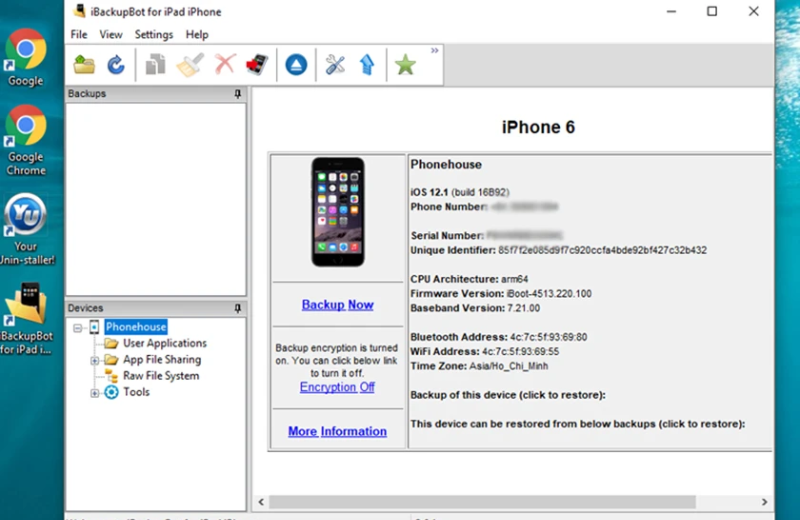Open the Your Unin-staller desktop shortcut
This screenshot has height=520, width=800.
tap(26, 230)
